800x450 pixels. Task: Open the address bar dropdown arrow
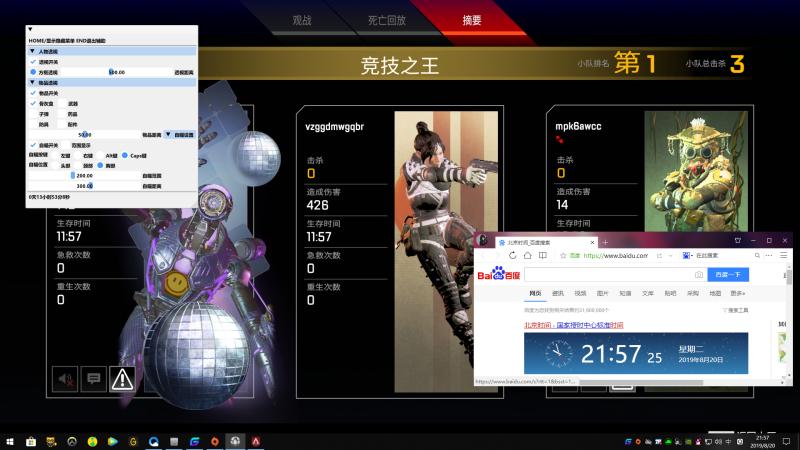[x=670, y=256]
